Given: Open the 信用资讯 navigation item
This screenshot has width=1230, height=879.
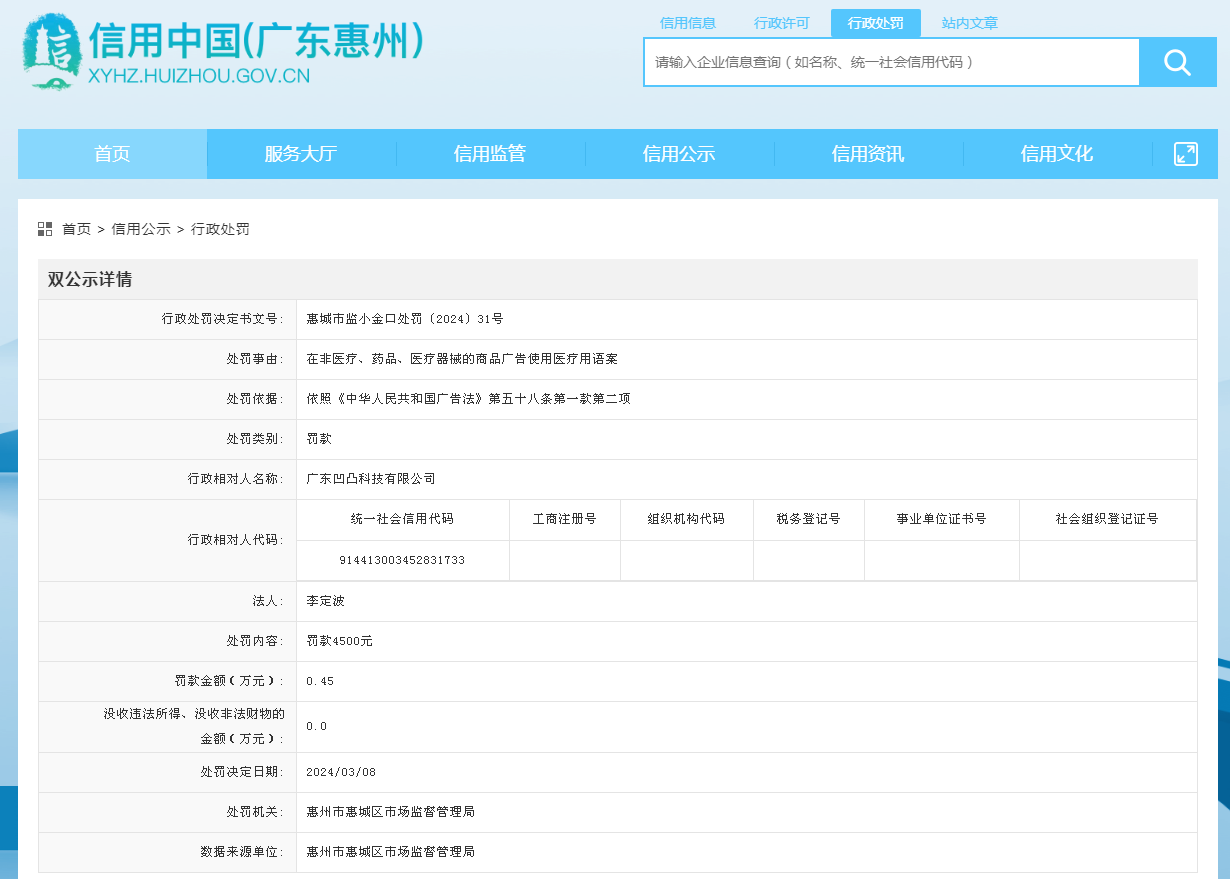Looking at the screenshot, I should pos(868,154).
